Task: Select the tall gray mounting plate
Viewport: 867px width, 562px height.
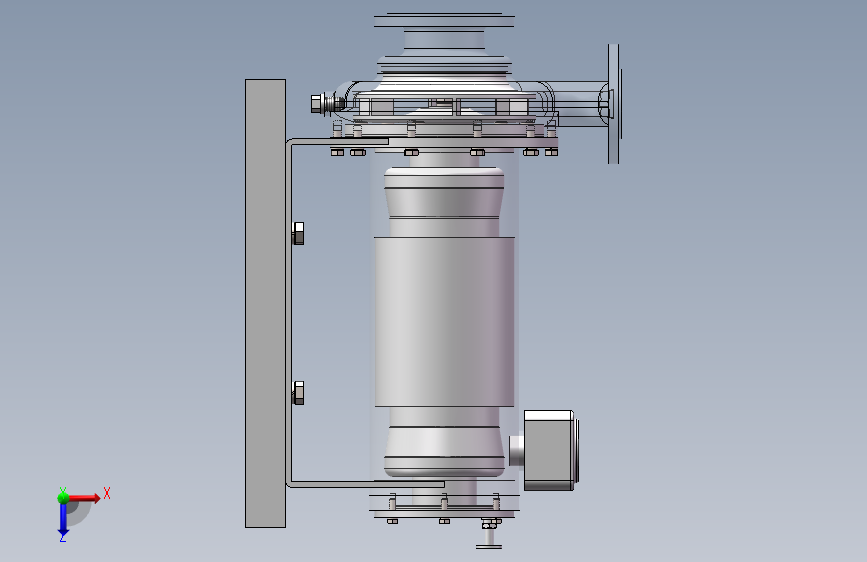Action: pos(265,303)
